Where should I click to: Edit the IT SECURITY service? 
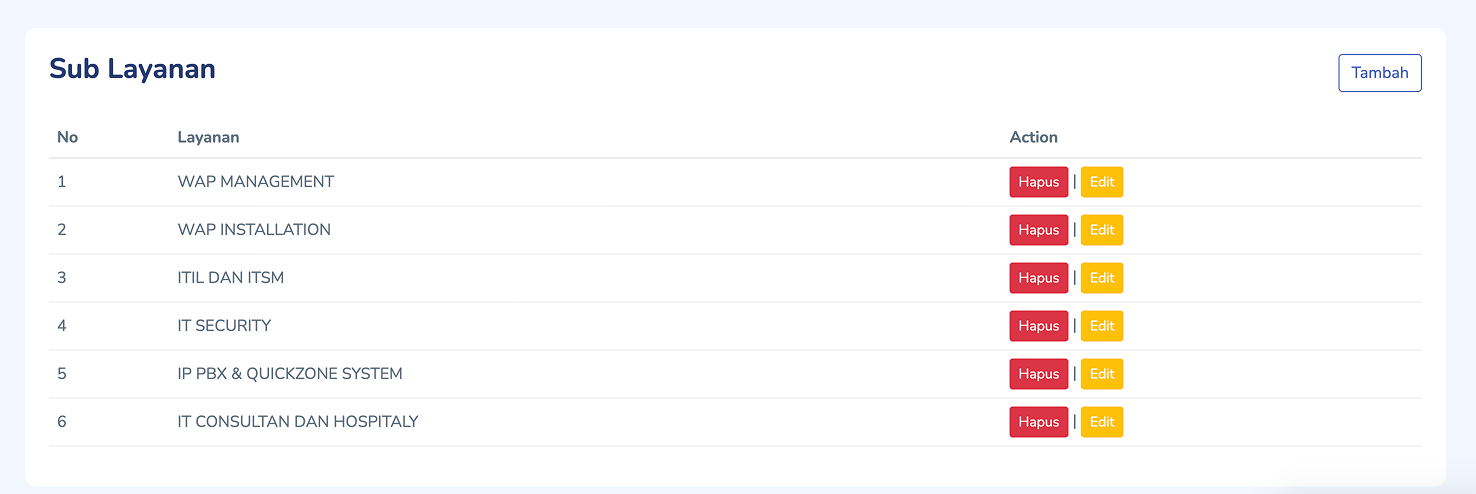(1101, 326)
